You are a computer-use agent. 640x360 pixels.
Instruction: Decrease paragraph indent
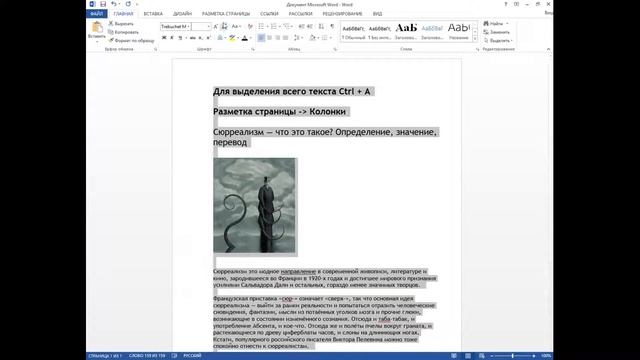(301, 27)
